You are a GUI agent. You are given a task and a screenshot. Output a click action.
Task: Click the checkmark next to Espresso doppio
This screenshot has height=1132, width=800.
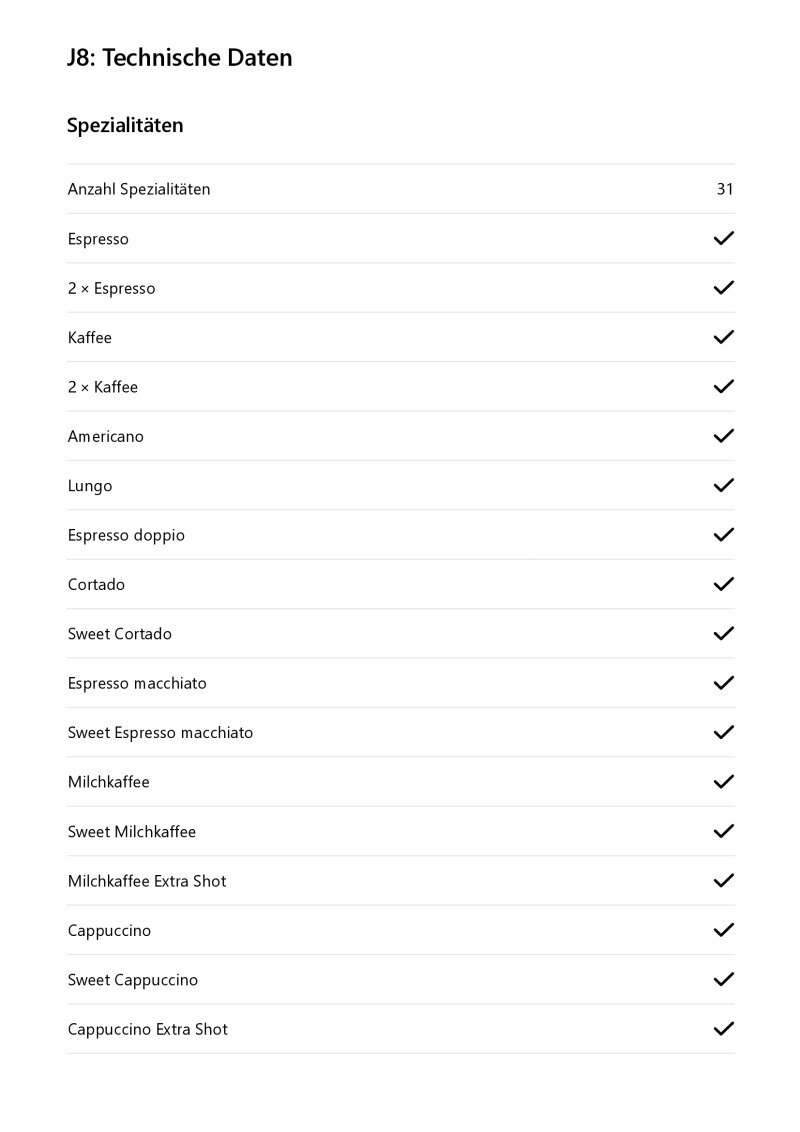[723, 535]
